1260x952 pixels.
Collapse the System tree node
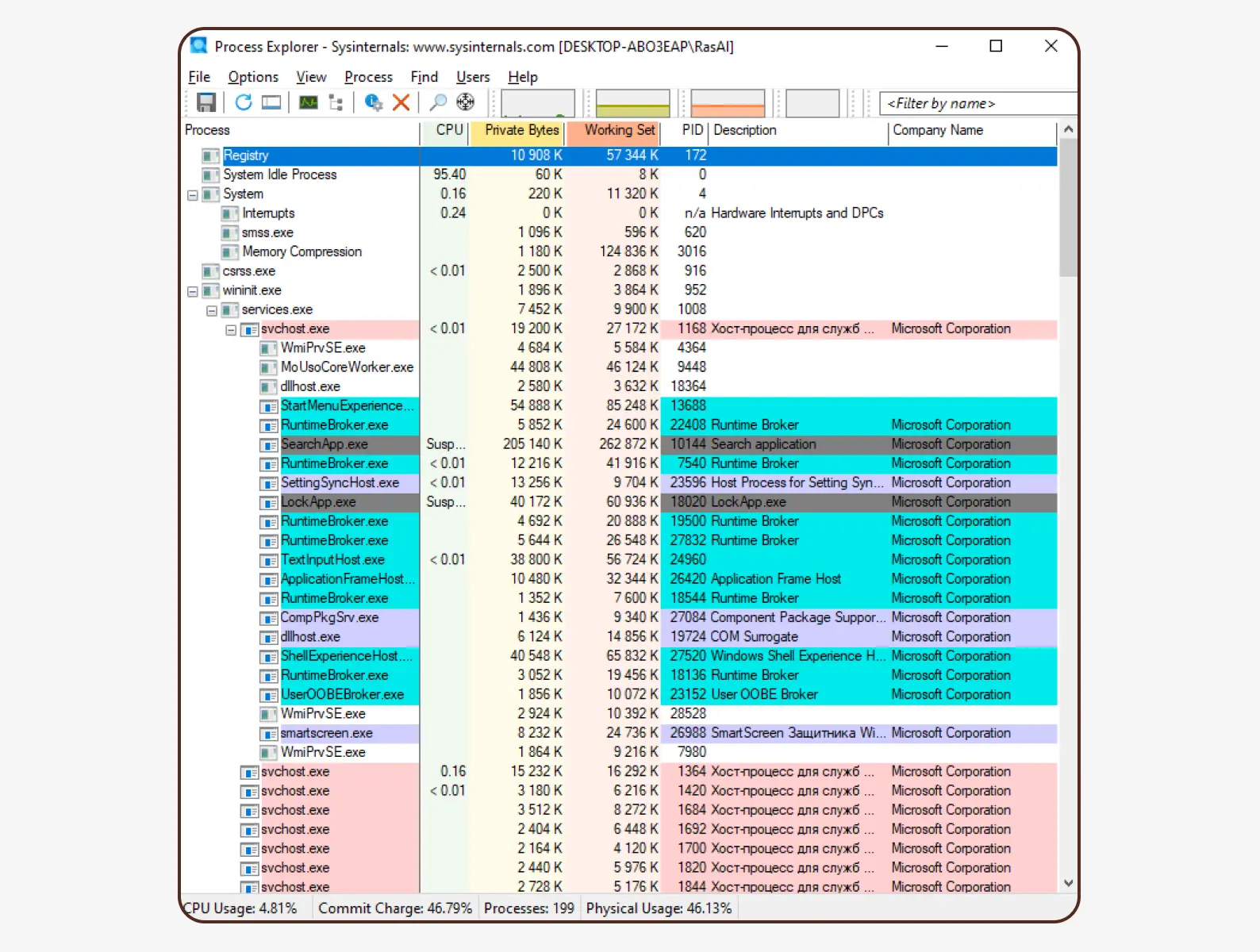(192, 194)
